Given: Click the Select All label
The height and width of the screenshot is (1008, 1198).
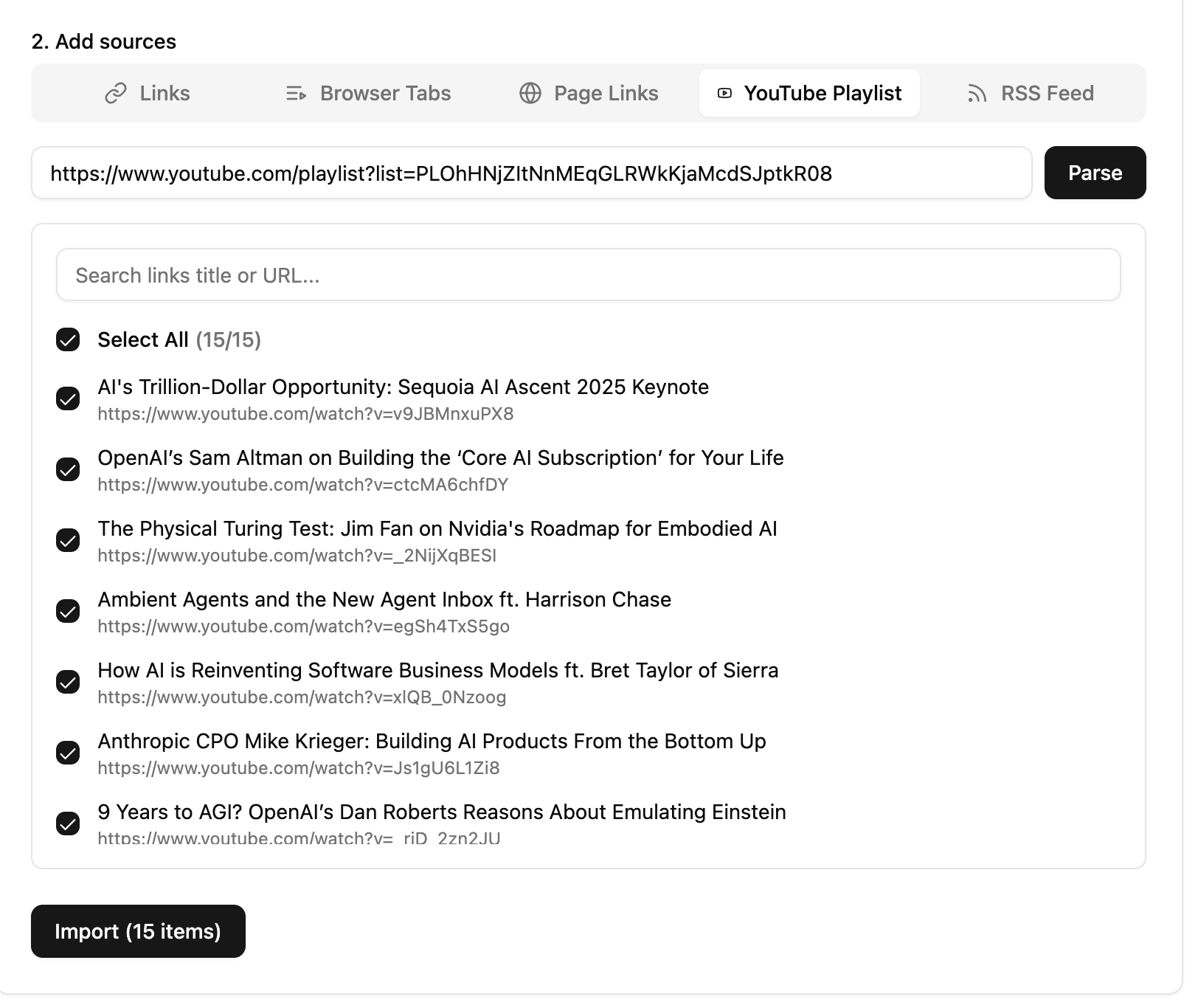Looking at the screenshot, I should 143,339.
